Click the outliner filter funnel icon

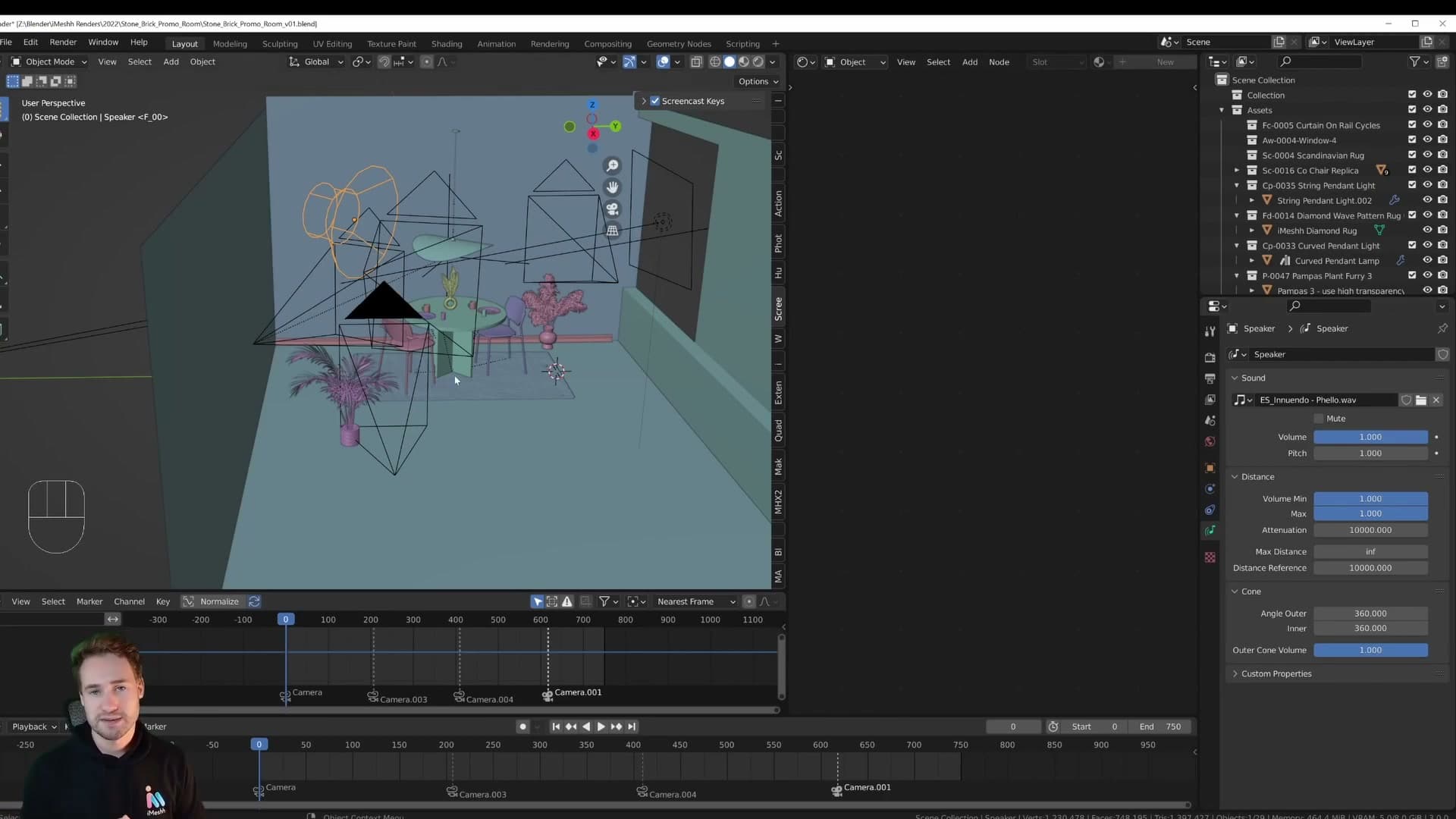1414,61
